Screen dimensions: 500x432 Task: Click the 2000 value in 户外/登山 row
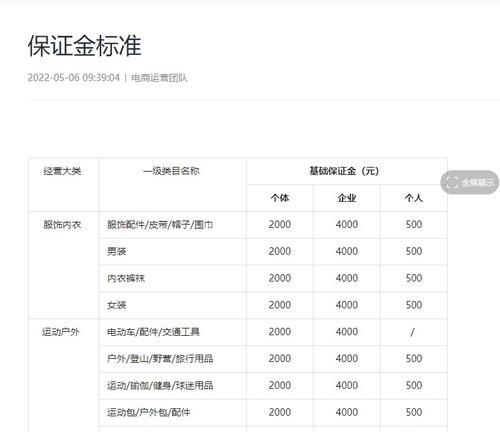point(280,359)
